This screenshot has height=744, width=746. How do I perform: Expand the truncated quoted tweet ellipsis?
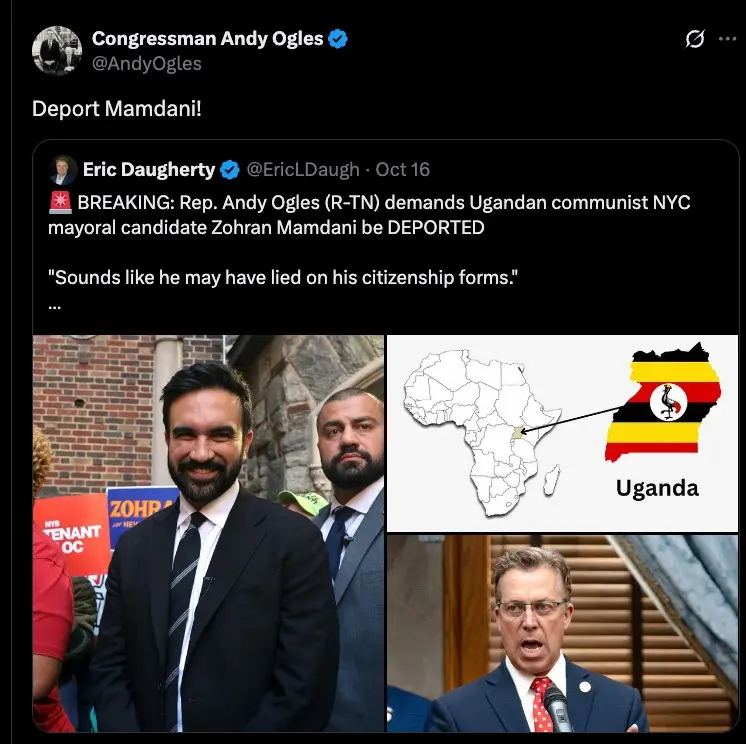(55, 307)
